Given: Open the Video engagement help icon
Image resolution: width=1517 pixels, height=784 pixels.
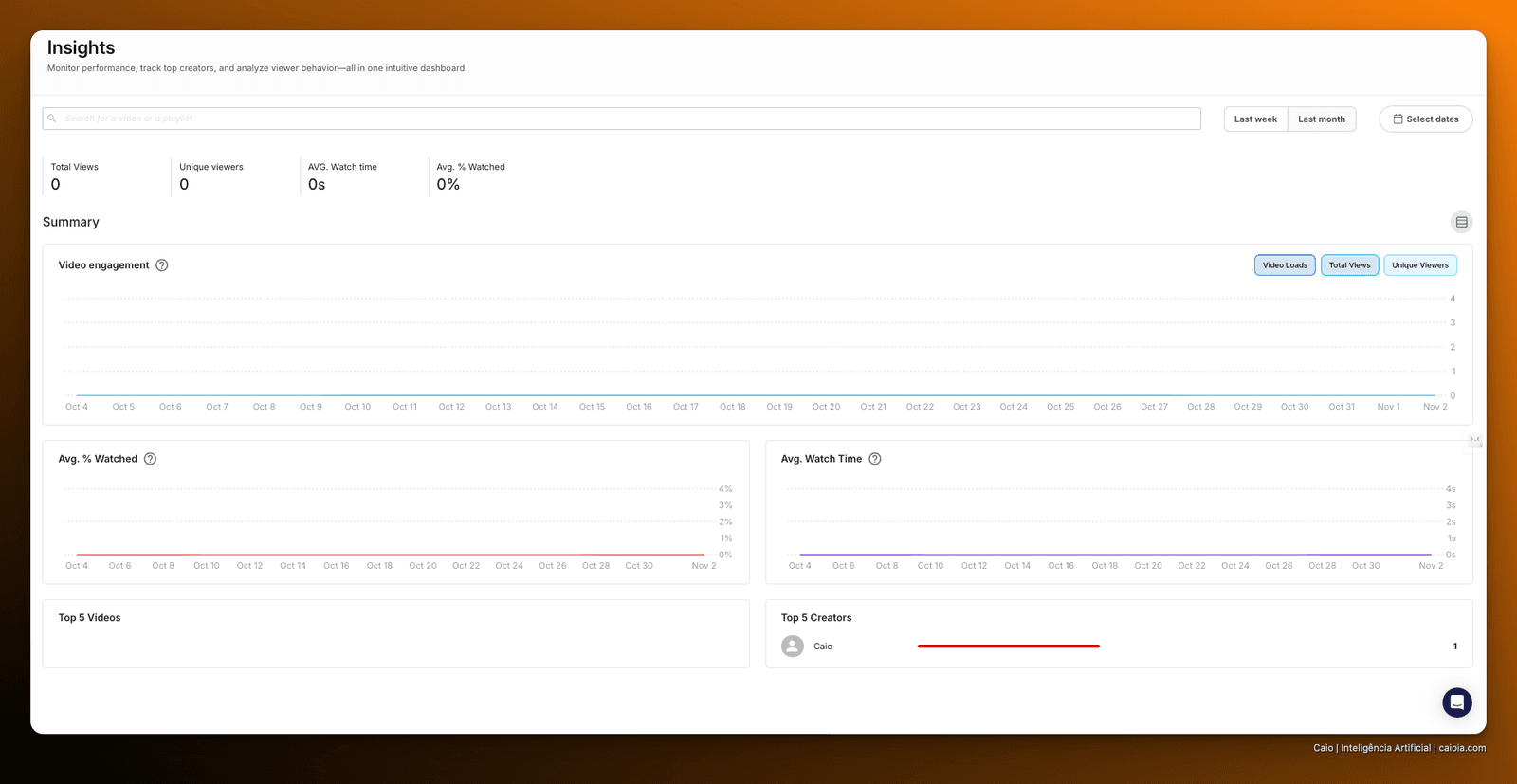Looking at the screenshot, I should click(162, 265).
